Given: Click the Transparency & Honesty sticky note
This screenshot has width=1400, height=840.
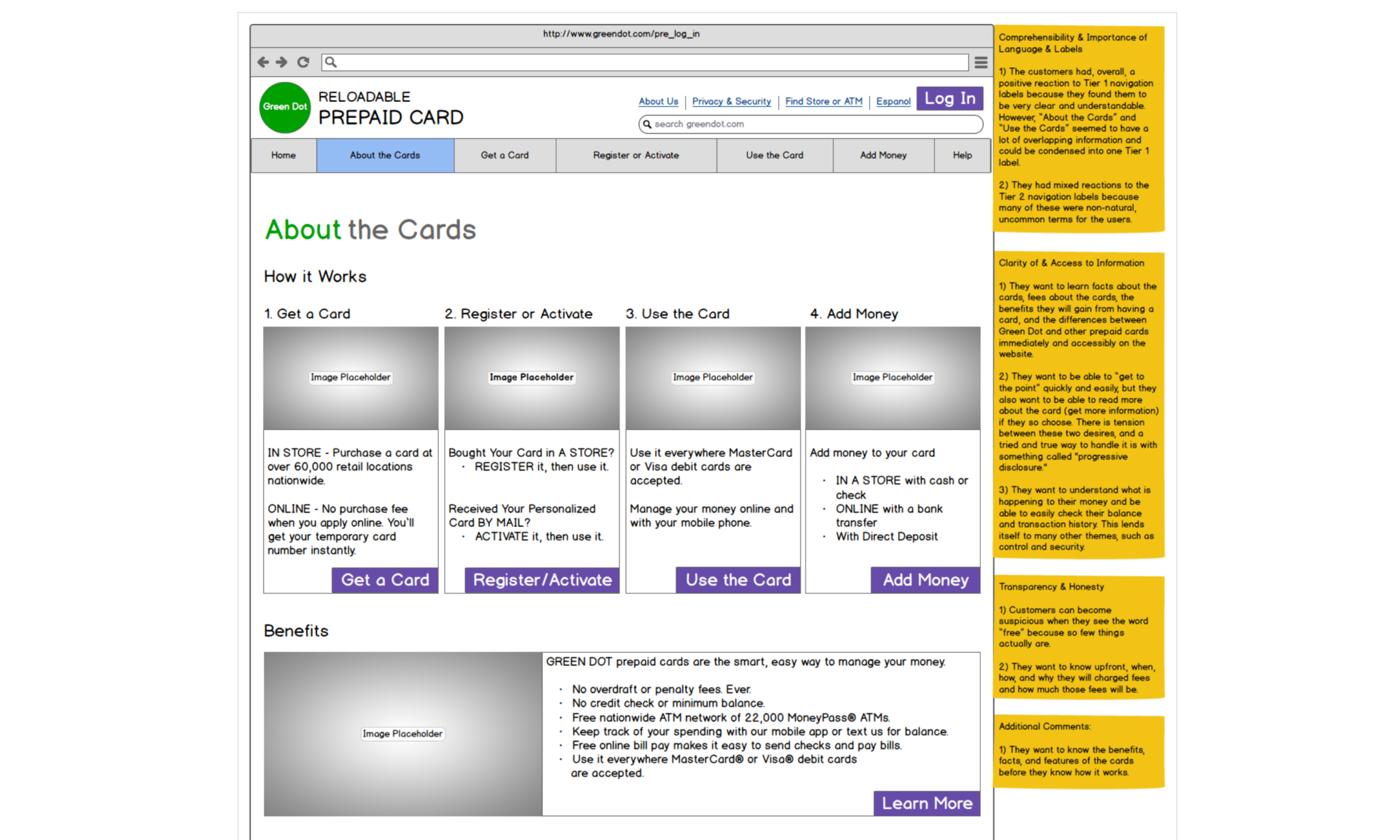Looking at the screenshot, I should pos(1079,637).
